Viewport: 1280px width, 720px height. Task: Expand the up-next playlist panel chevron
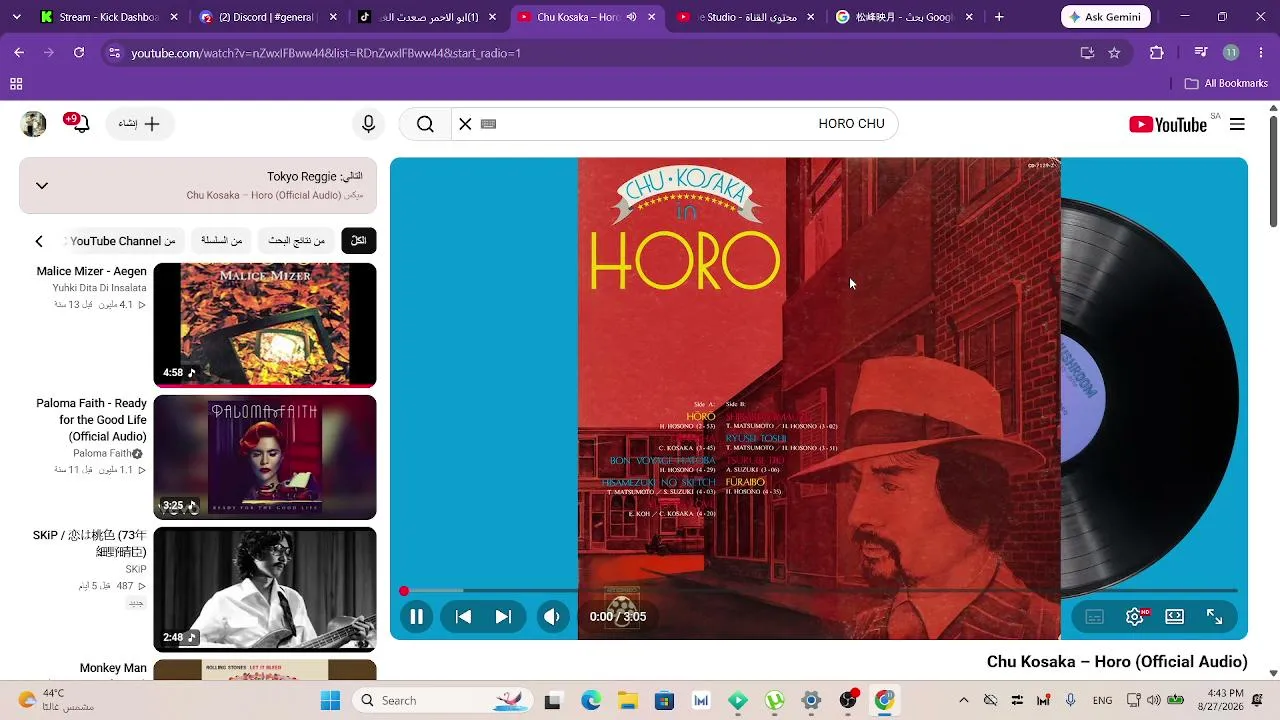click(42, 185)
